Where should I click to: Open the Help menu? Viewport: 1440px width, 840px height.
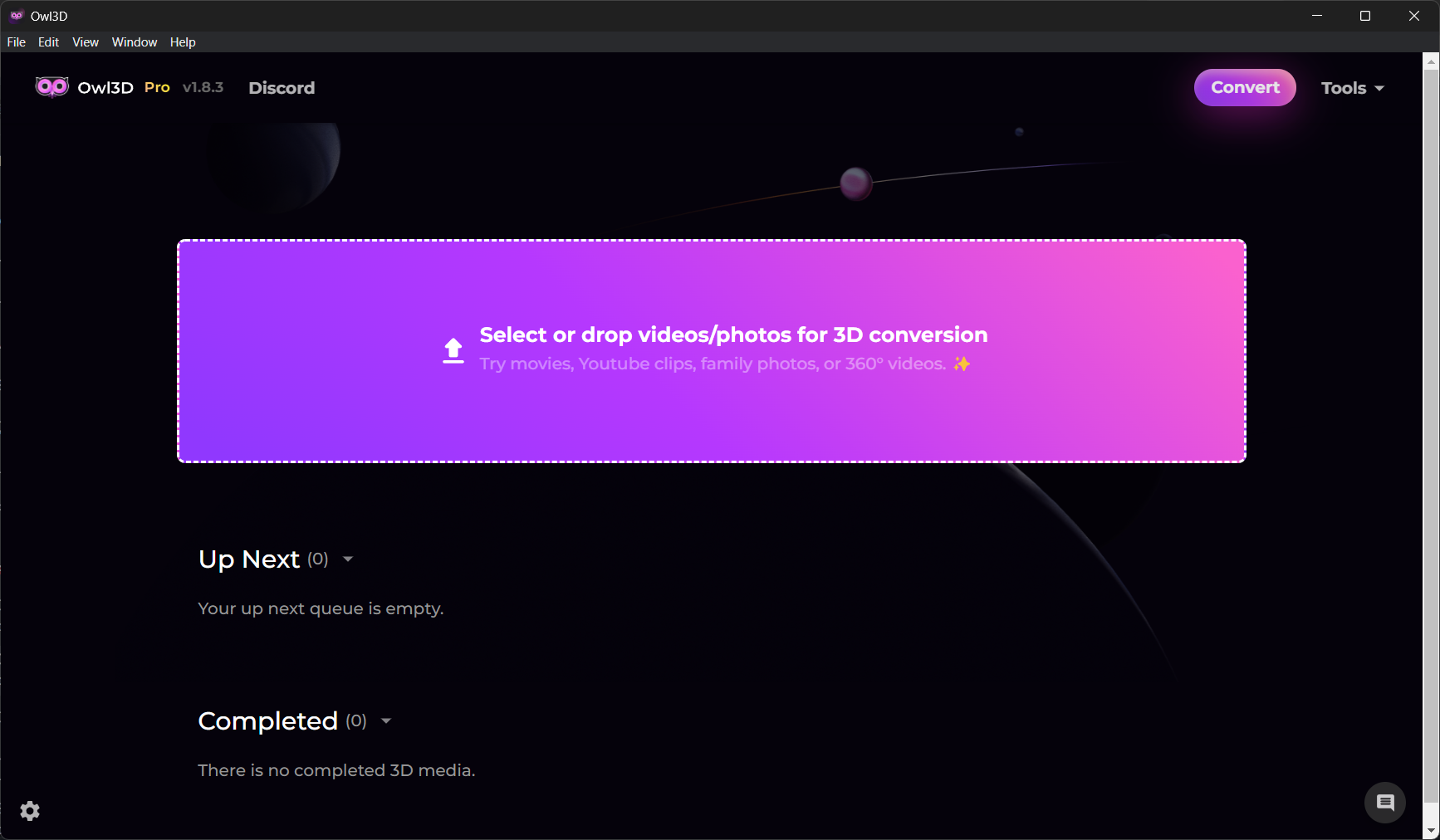pyautogui.click(x=183, y=42)
